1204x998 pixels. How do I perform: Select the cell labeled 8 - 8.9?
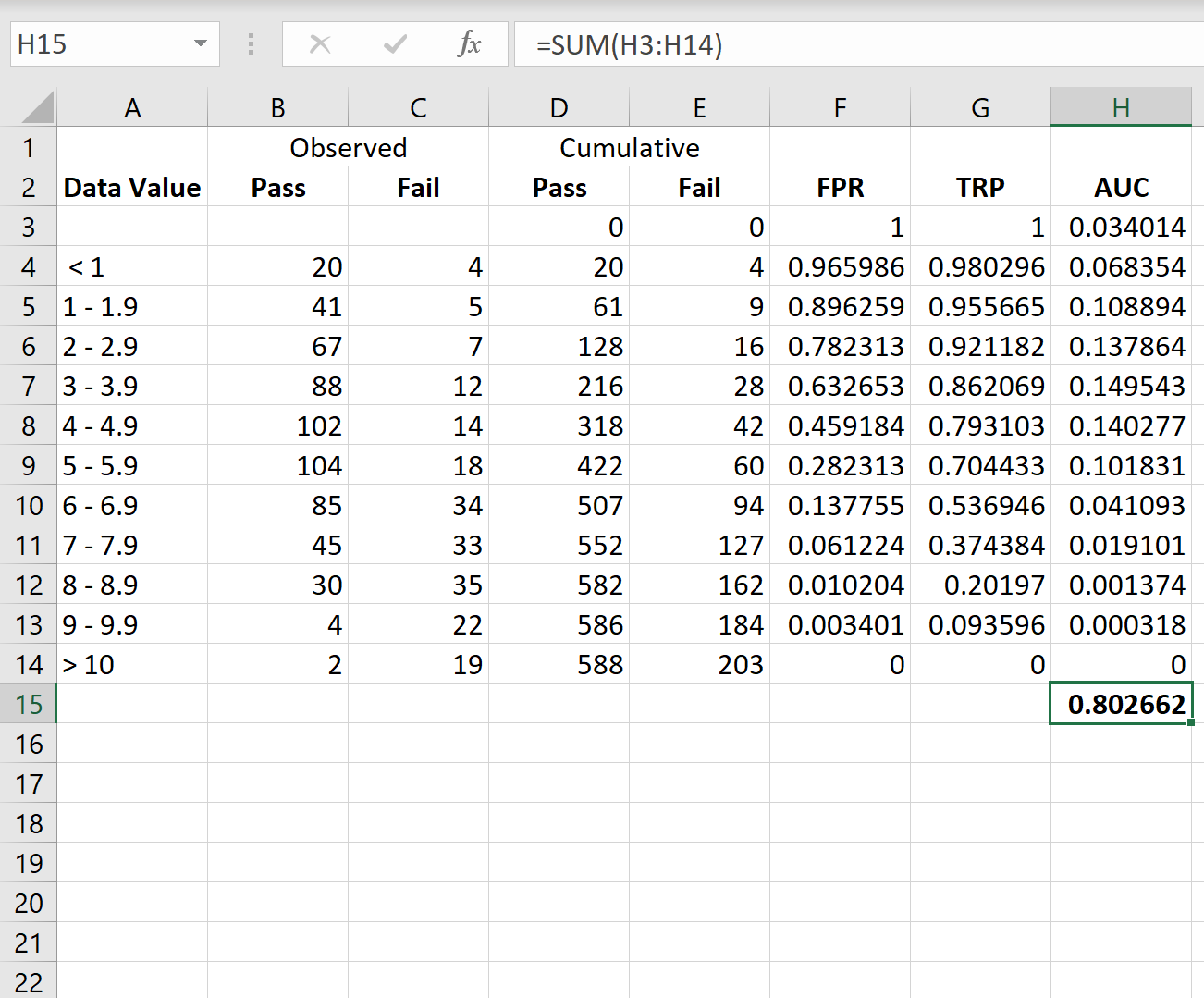click(x=132, y=585)
